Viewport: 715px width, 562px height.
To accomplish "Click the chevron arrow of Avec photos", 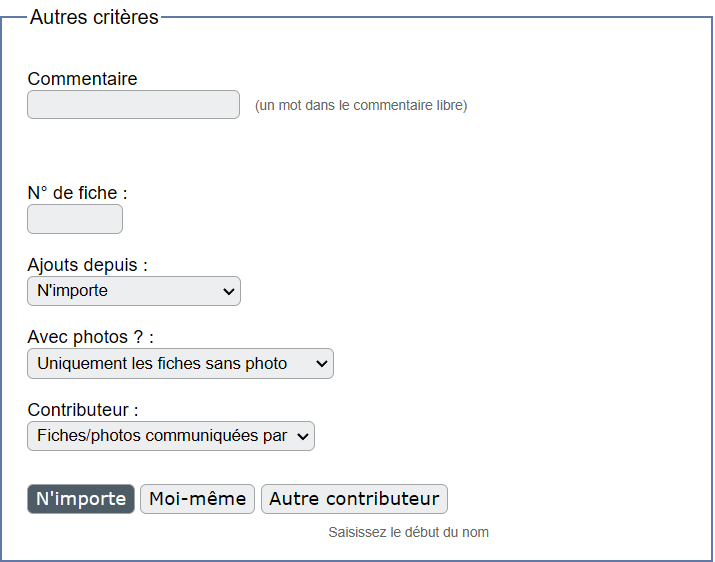I will coord(321,364).
